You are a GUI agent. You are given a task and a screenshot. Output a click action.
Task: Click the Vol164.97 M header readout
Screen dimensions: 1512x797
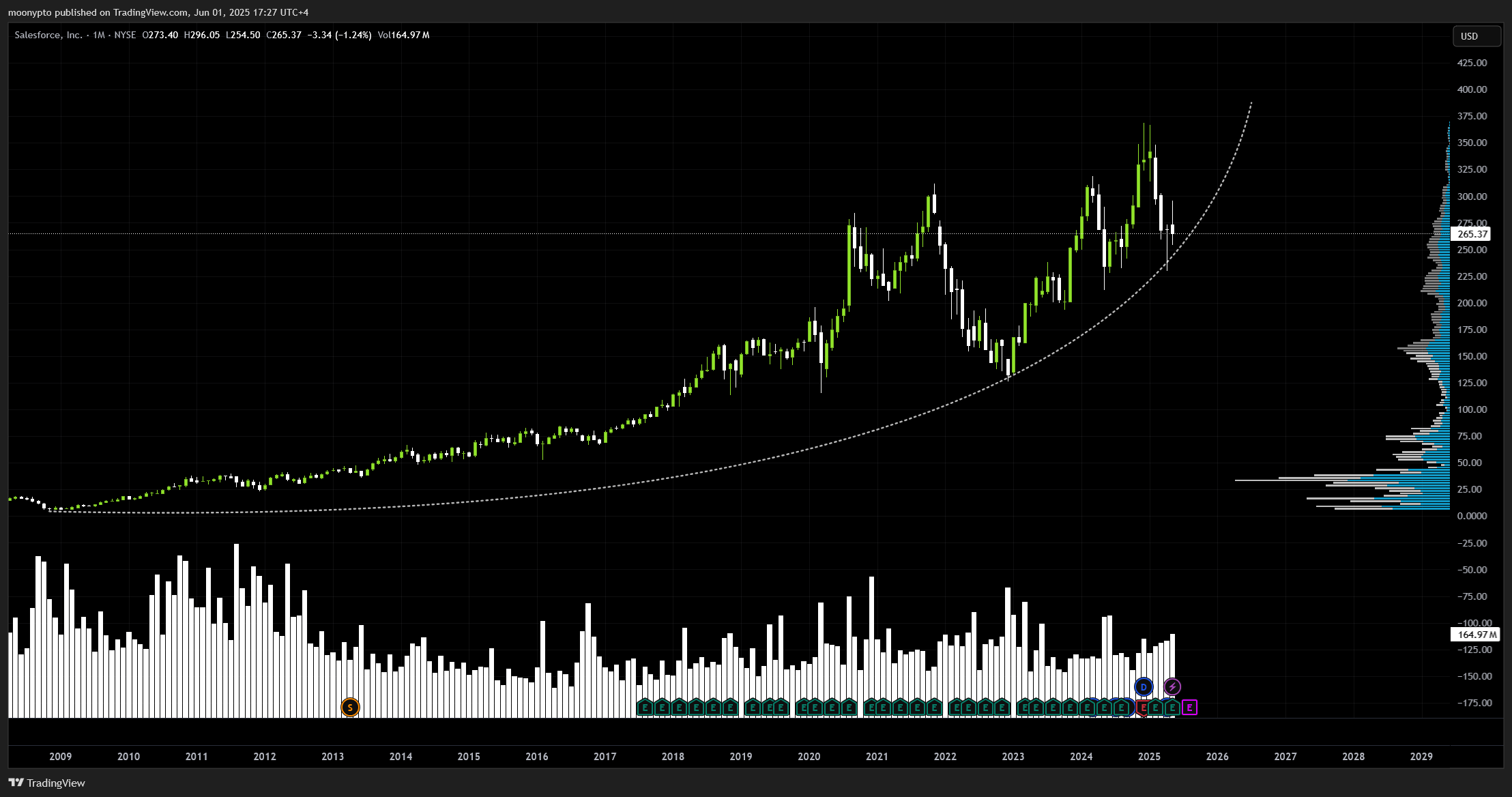403,35
